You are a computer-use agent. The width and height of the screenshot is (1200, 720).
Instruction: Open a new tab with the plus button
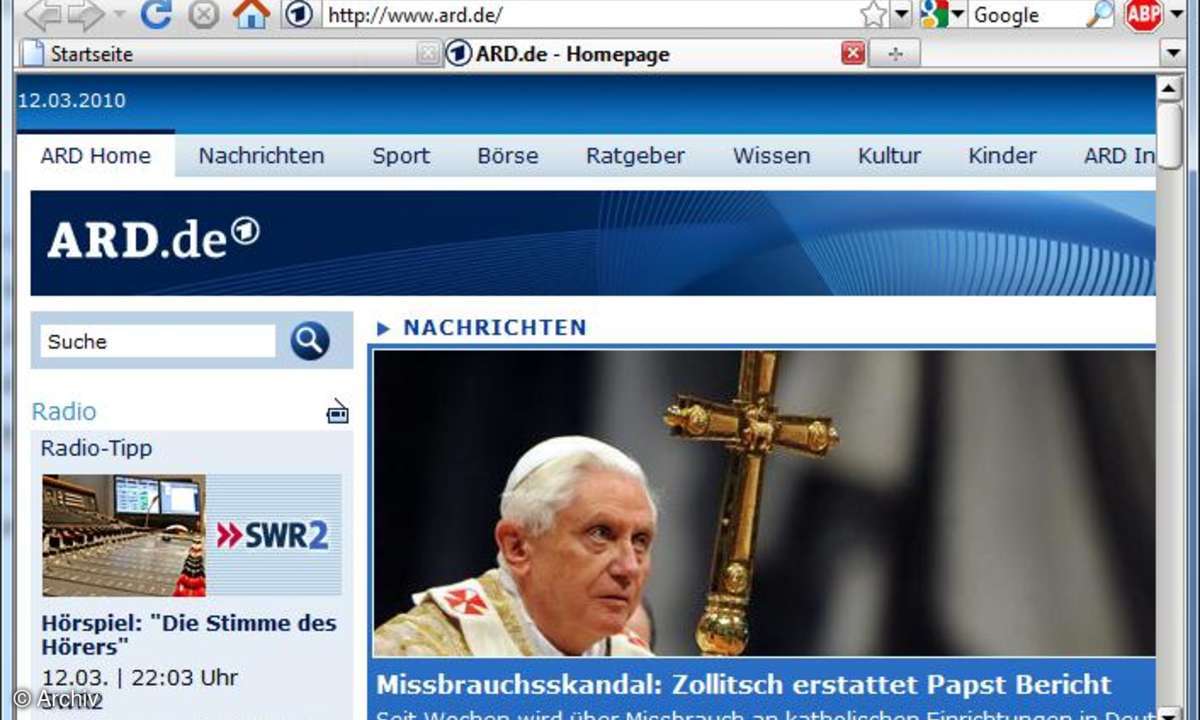tap(894, 54)
